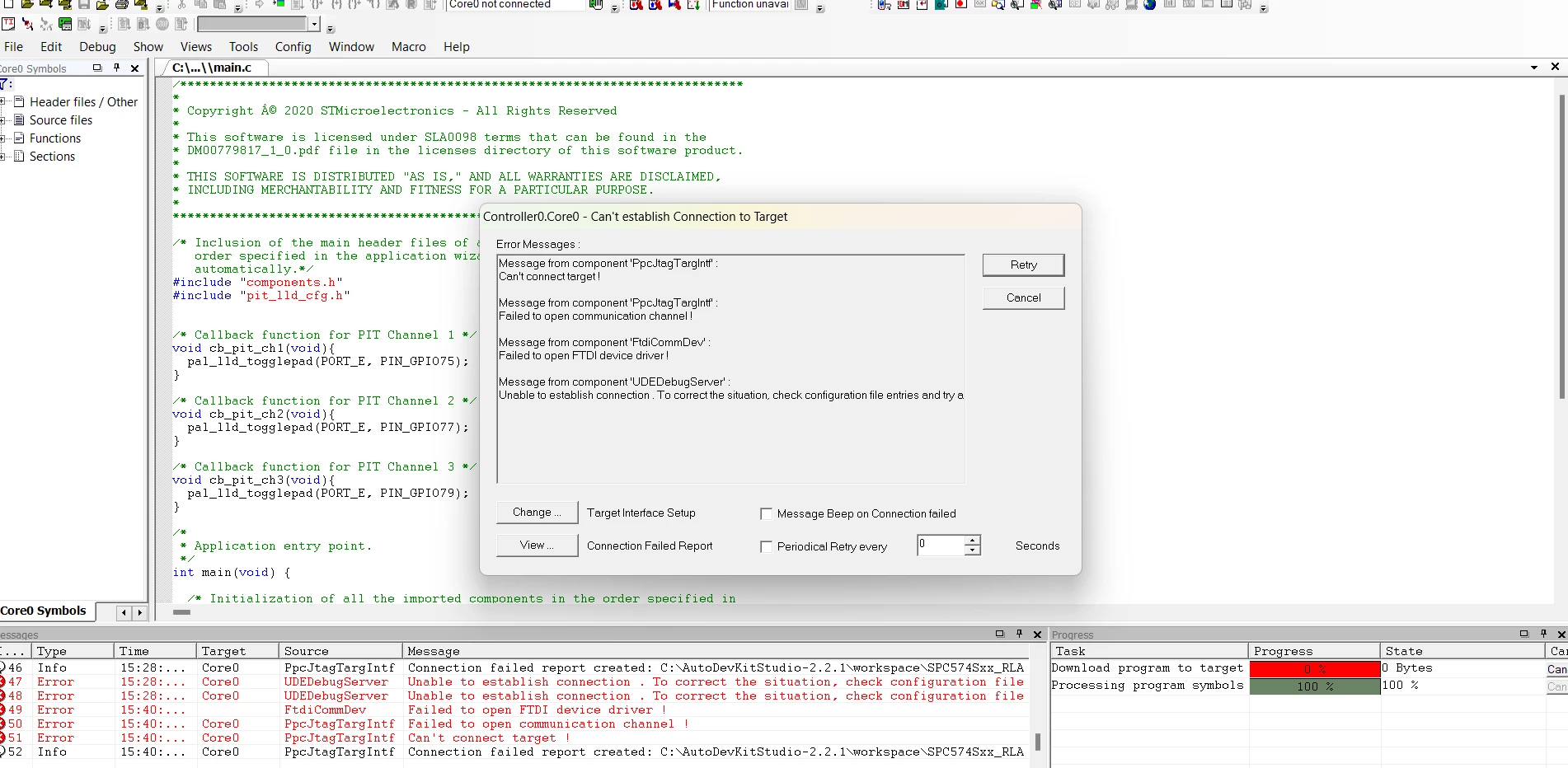Enable Message Beep on Connection failed checkbox
Screen dimensions: 1568x768
(x=766, y=513)
